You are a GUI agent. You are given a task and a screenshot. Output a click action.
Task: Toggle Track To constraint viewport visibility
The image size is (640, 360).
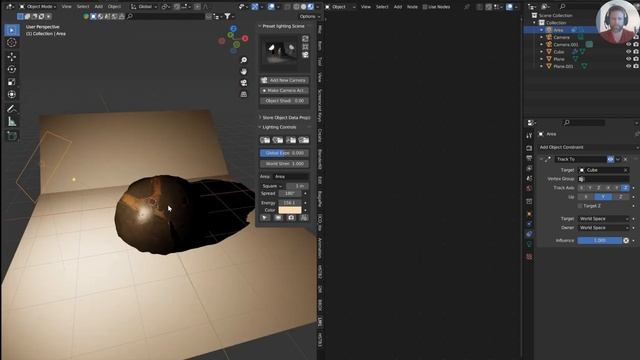610,159
